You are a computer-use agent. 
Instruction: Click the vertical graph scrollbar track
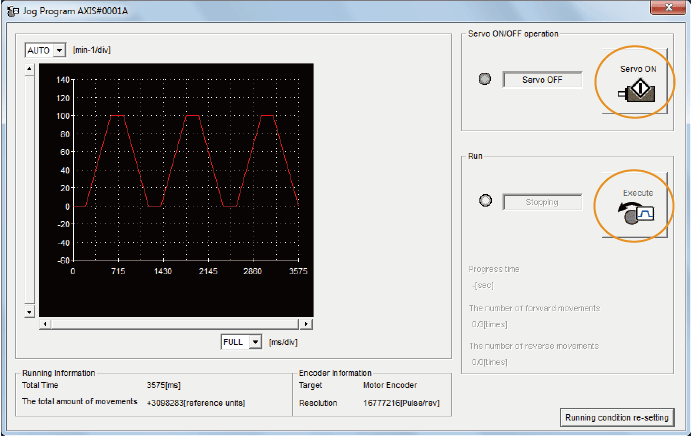(29, 190)
